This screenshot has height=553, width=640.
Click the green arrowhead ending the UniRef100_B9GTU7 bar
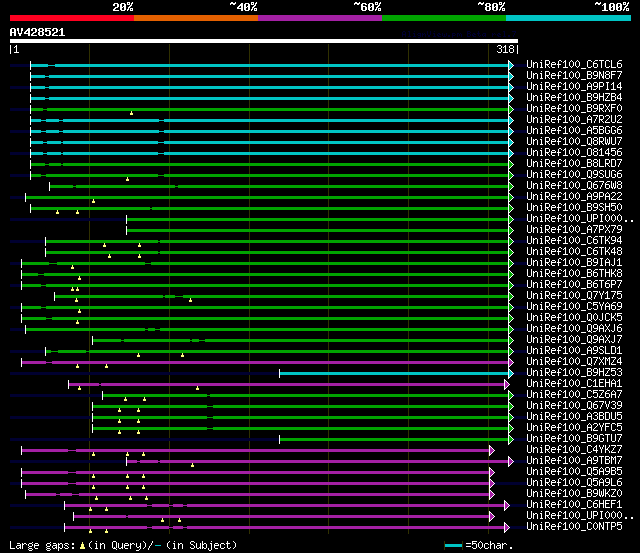coord(510,439)
